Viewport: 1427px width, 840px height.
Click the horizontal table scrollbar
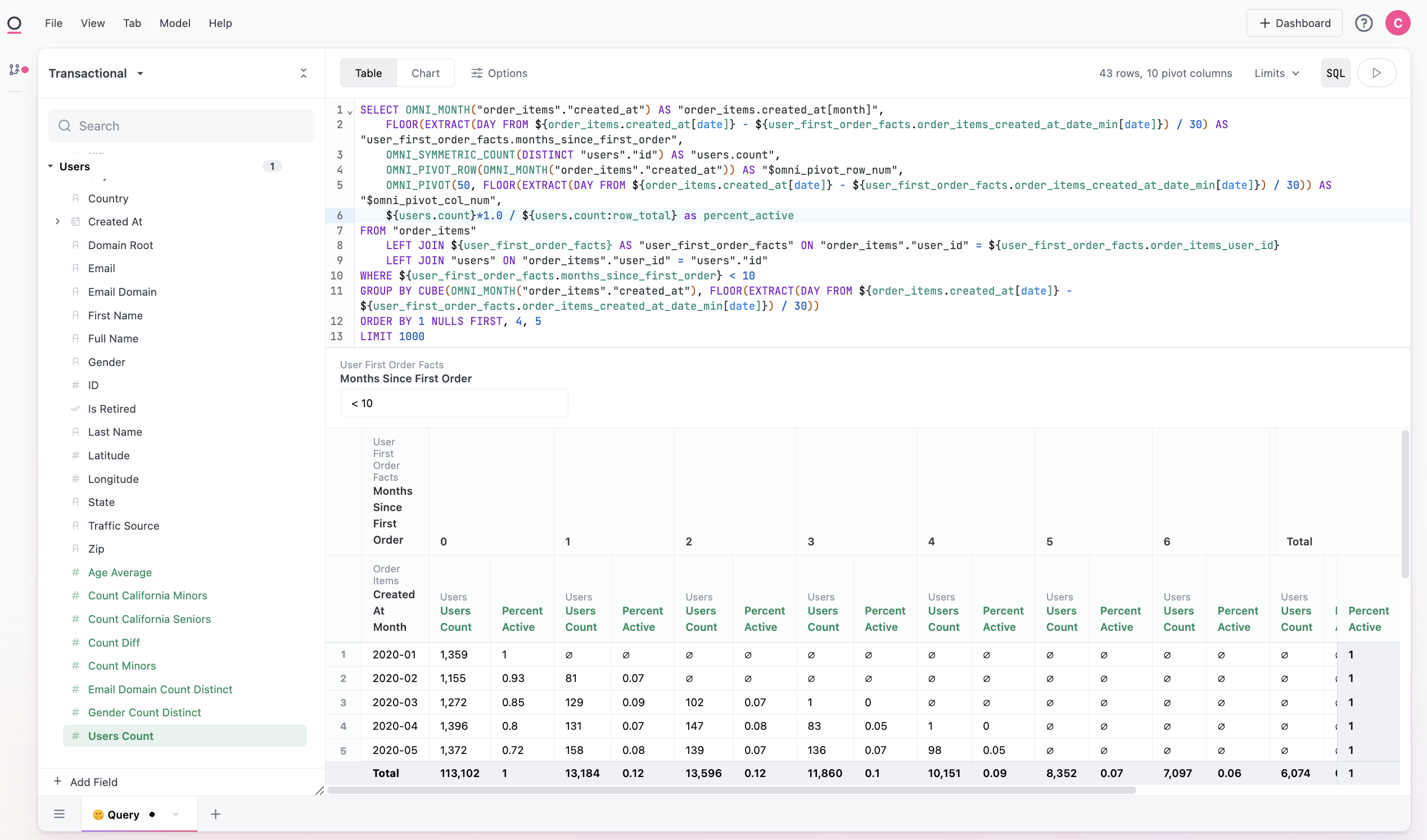coord(730,790)
